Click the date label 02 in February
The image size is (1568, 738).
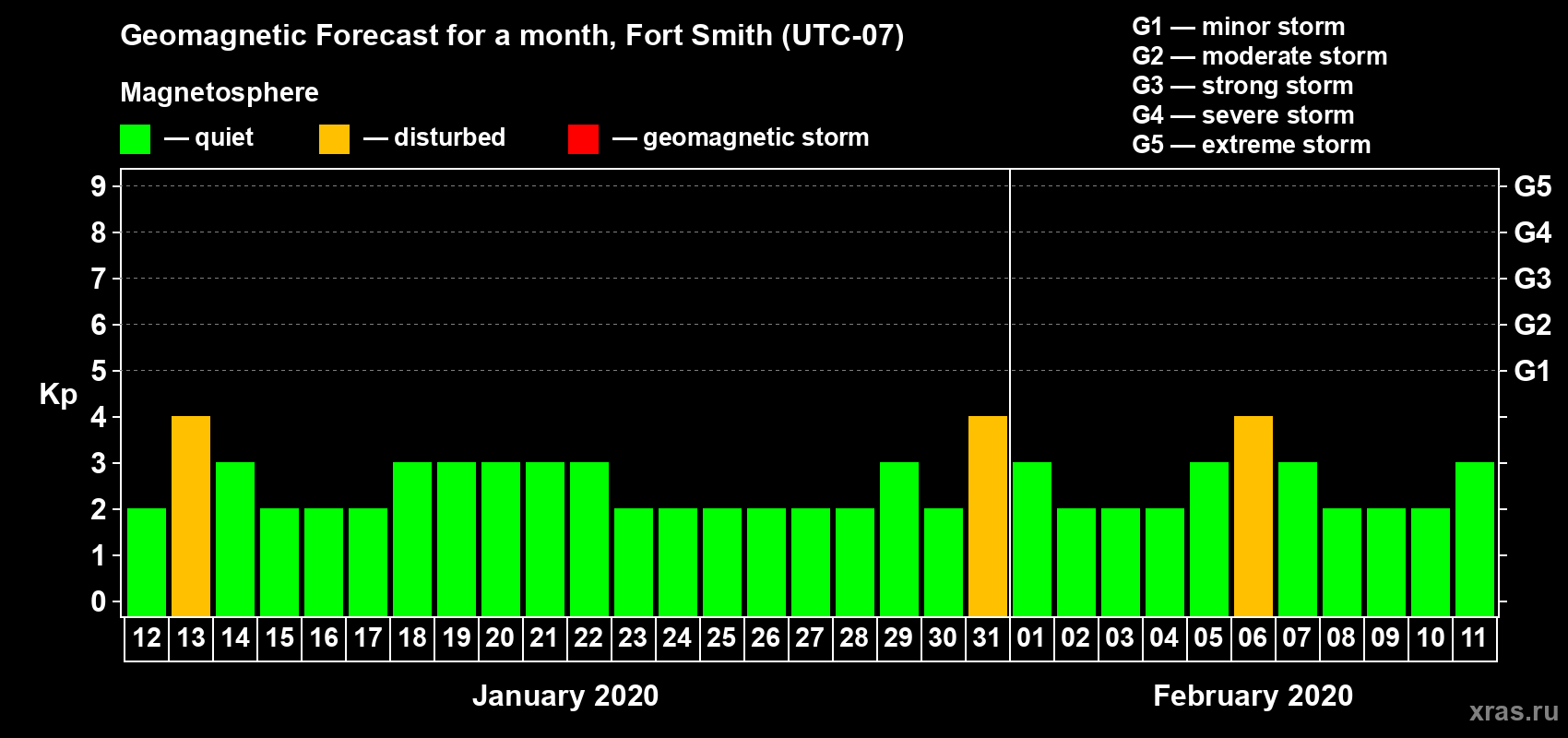tap(1076, 638)
